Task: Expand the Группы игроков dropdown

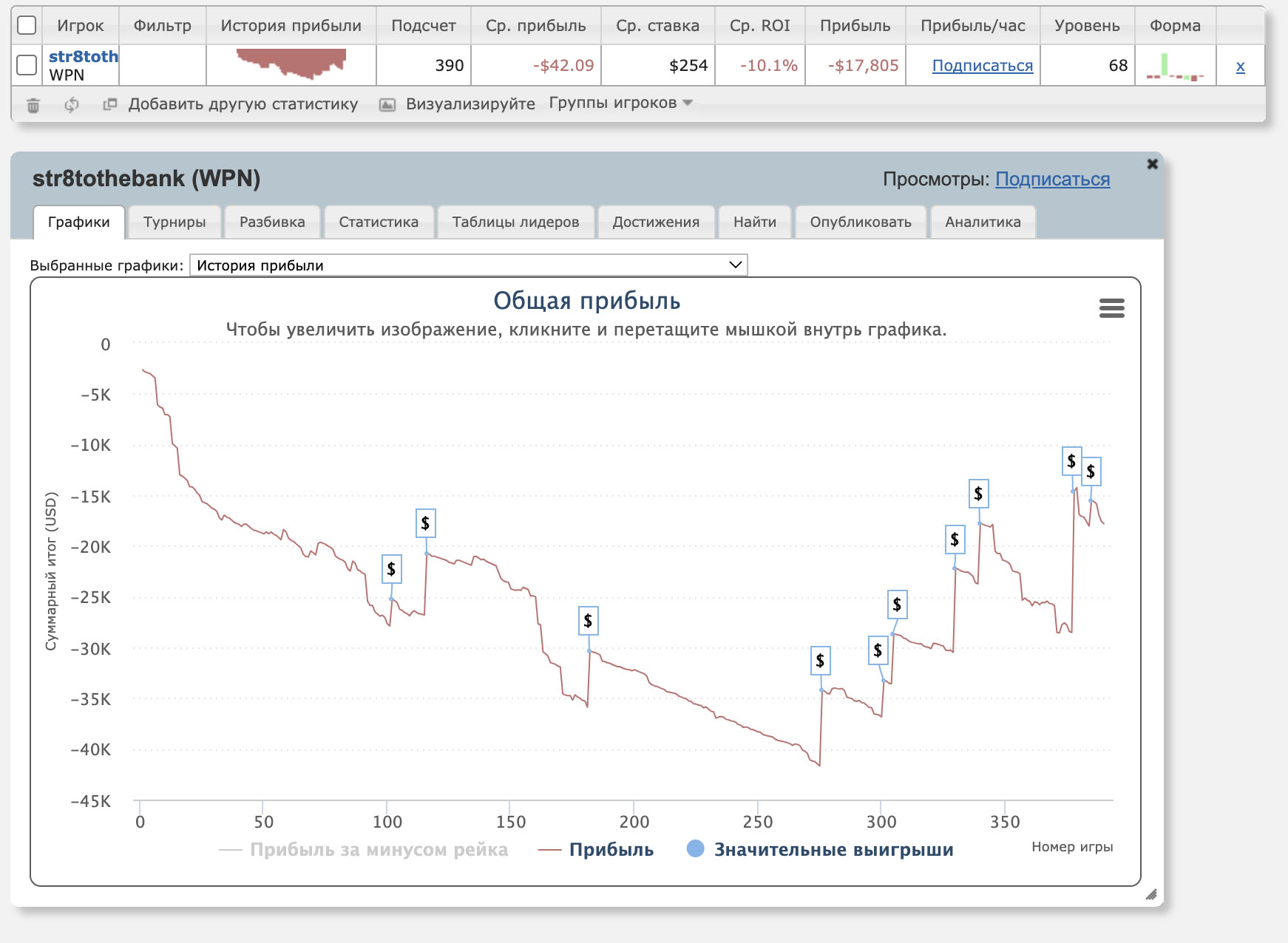Action: (620, 103)
